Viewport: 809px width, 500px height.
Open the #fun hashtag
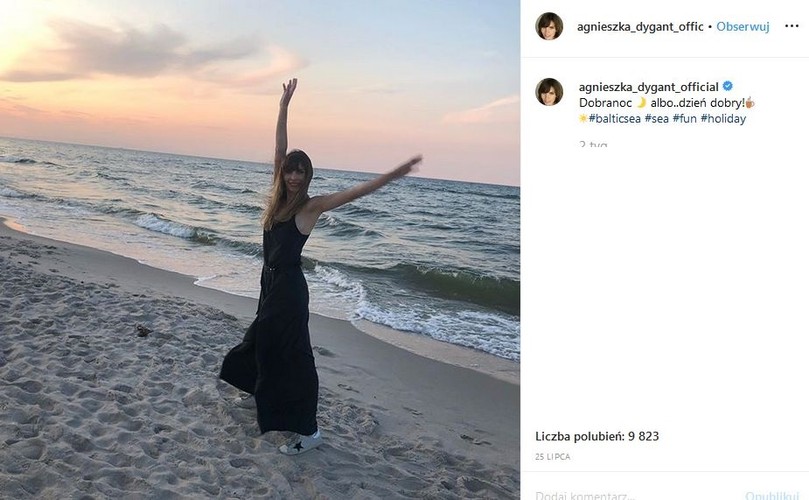[685, 119]
